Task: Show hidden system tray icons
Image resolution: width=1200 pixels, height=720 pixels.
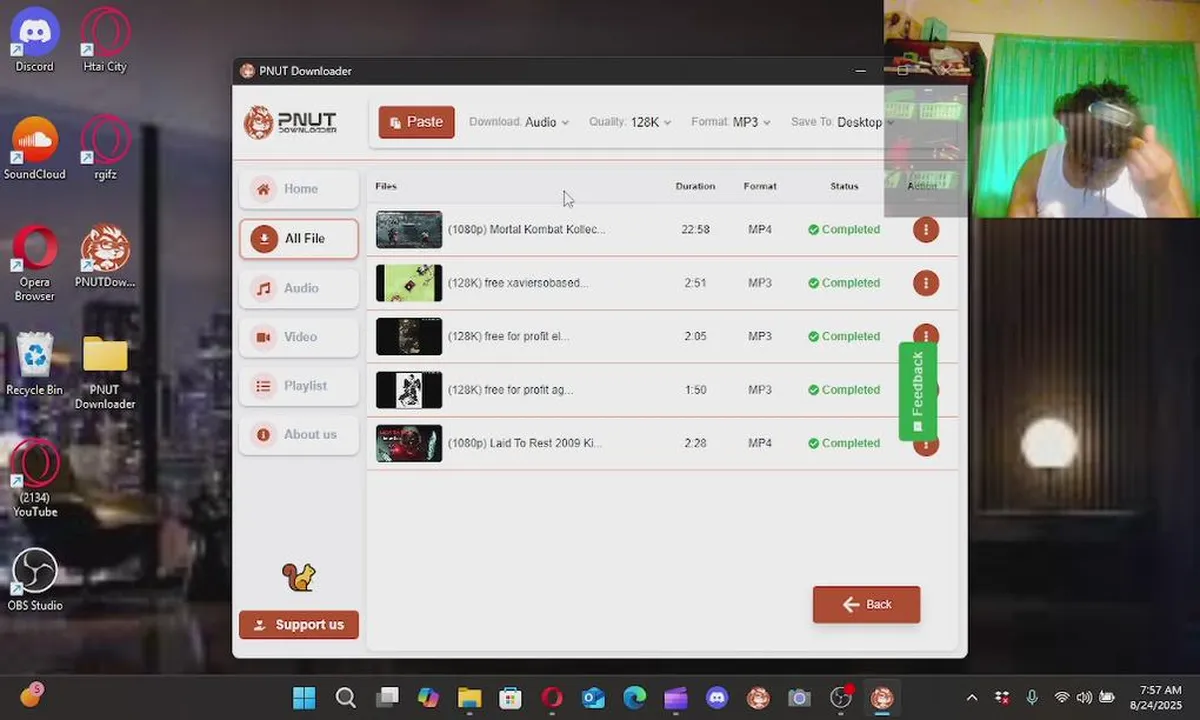Action: (x=972, y=698)
